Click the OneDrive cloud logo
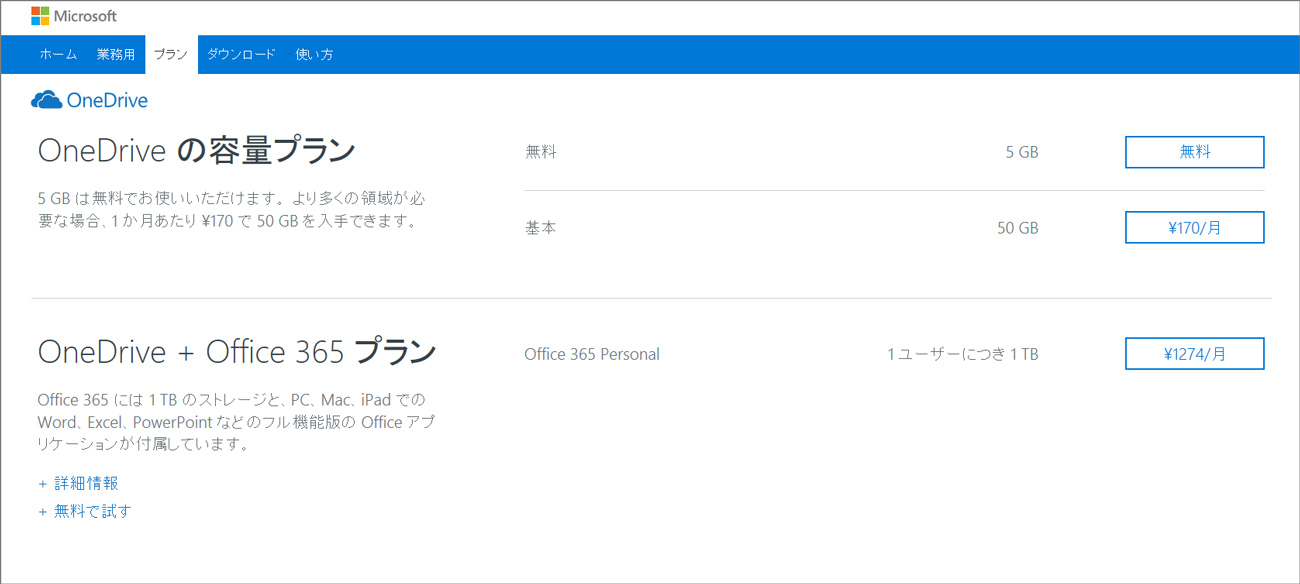 [x=90, y=100]
